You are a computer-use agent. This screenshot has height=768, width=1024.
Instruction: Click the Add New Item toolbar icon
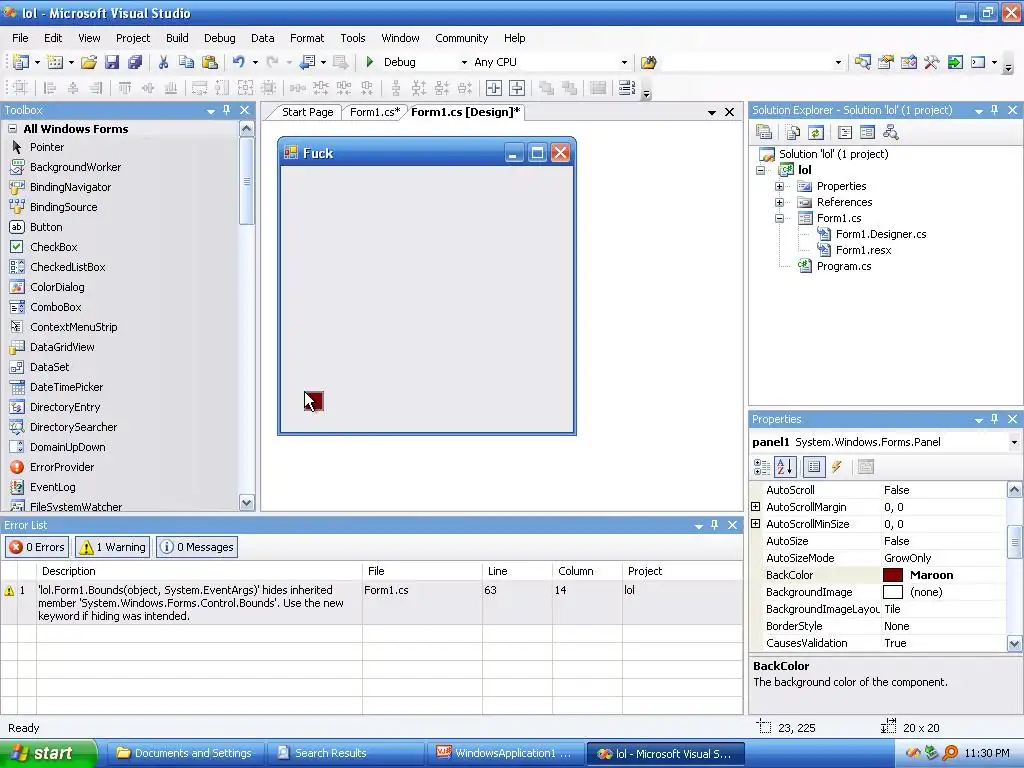[55, 62]
